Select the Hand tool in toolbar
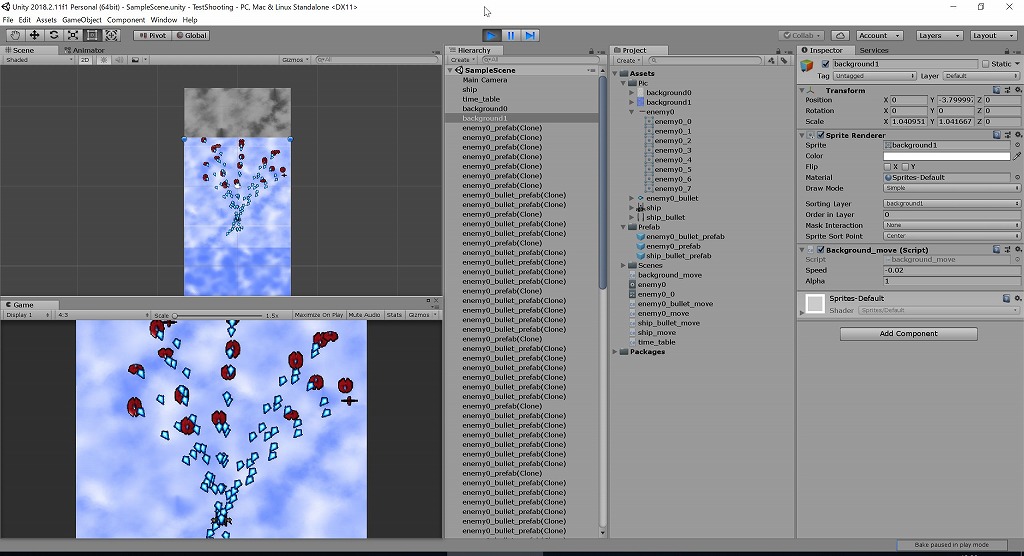 [x=16, y=35]
